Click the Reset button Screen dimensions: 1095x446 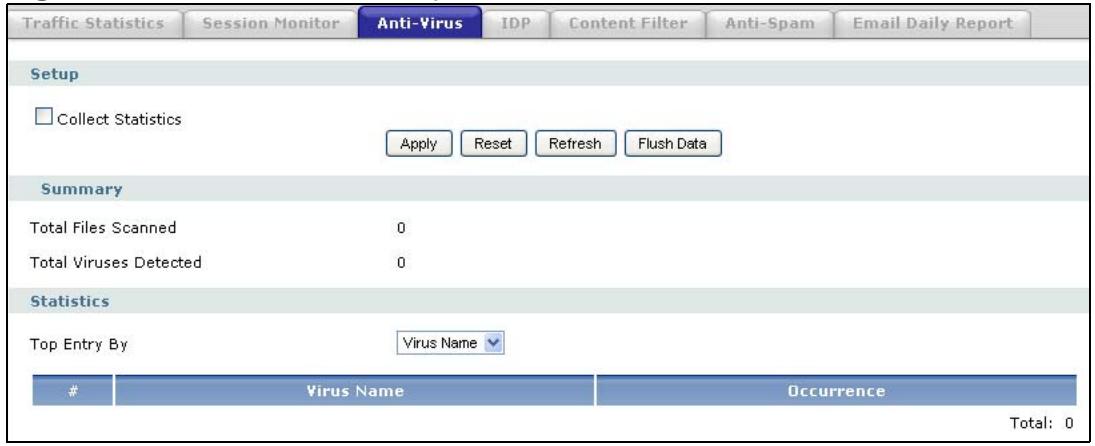[x=493, y=144]
